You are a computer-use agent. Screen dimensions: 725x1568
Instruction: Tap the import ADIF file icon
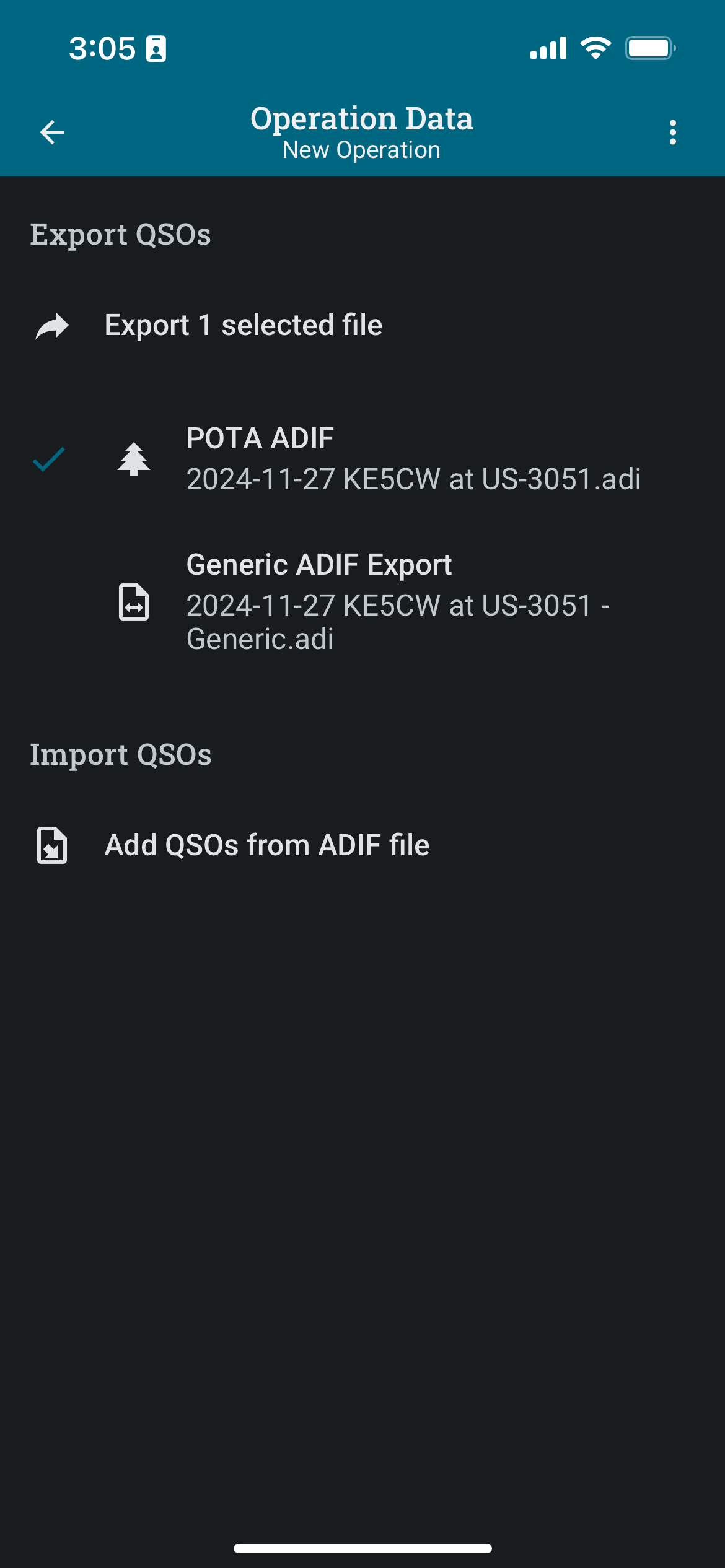point(52,845)
